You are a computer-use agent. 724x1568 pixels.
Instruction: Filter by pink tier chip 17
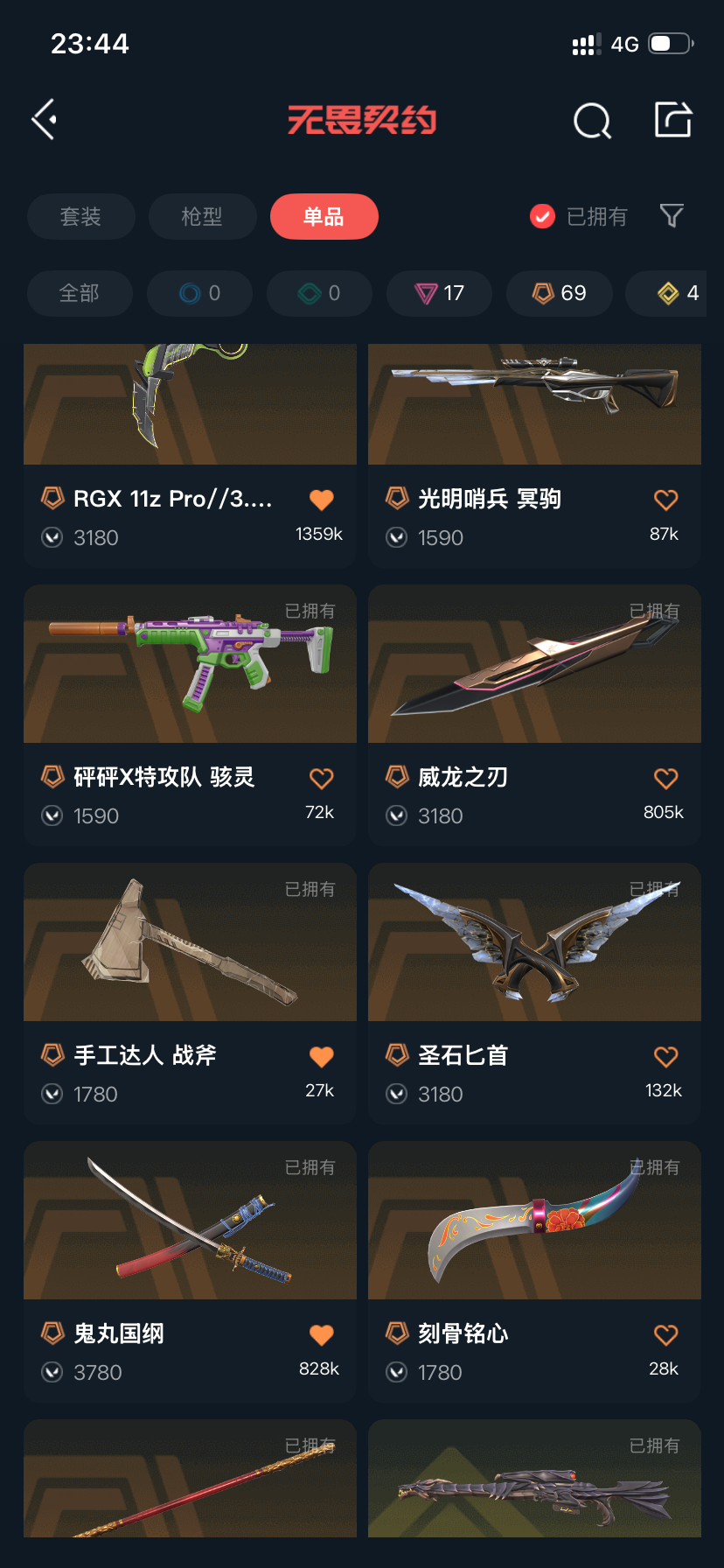pyautogui.click(x=439, y=293)
